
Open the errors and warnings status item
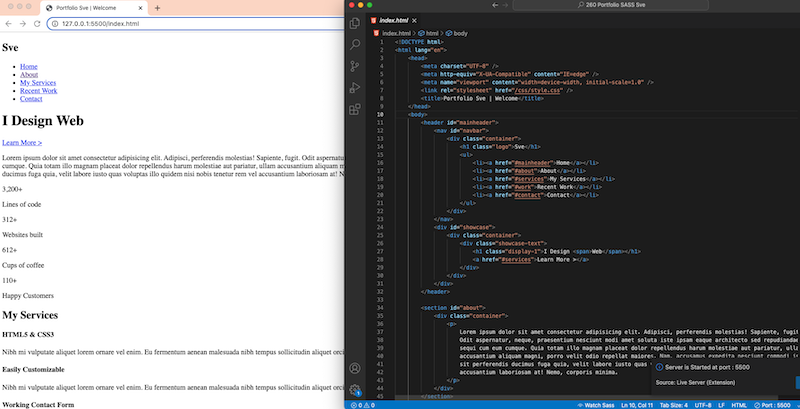(362, 405)
